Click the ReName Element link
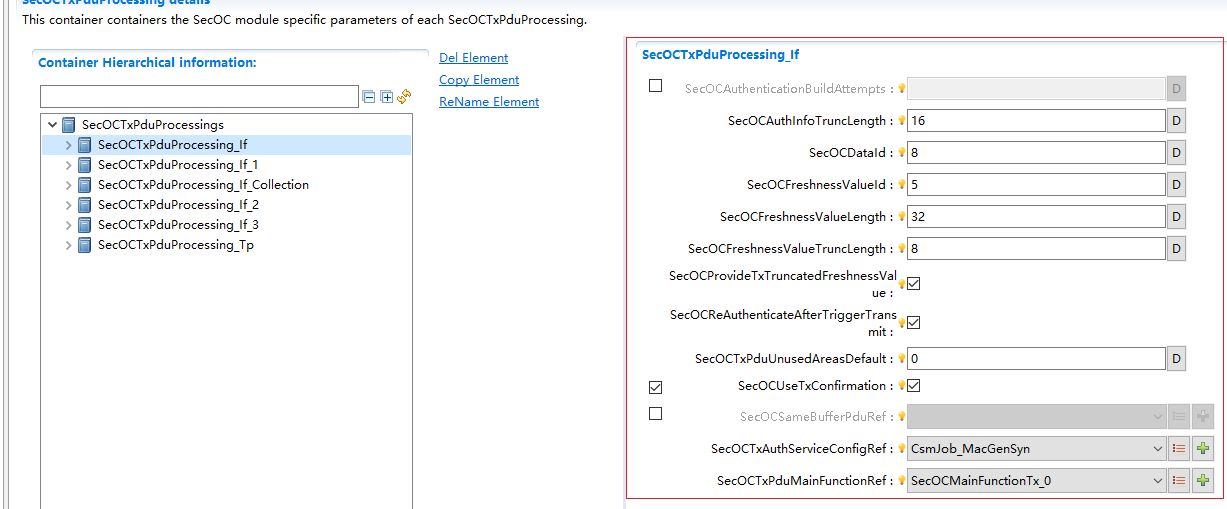 coord(488,102)
